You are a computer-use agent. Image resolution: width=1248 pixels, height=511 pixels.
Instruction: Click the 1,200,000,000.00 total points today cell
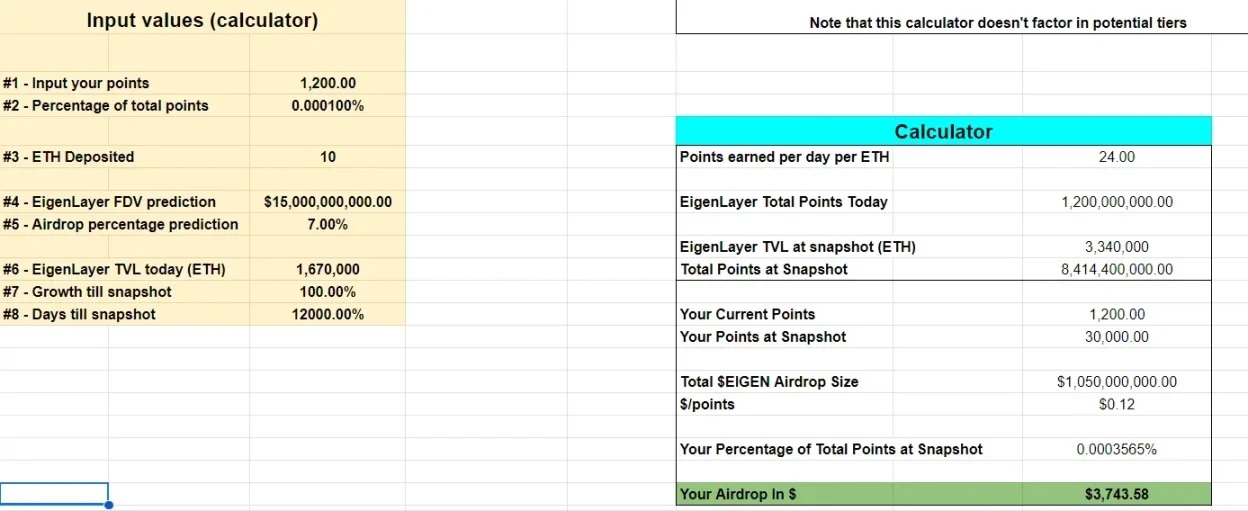coord(1116,201)
